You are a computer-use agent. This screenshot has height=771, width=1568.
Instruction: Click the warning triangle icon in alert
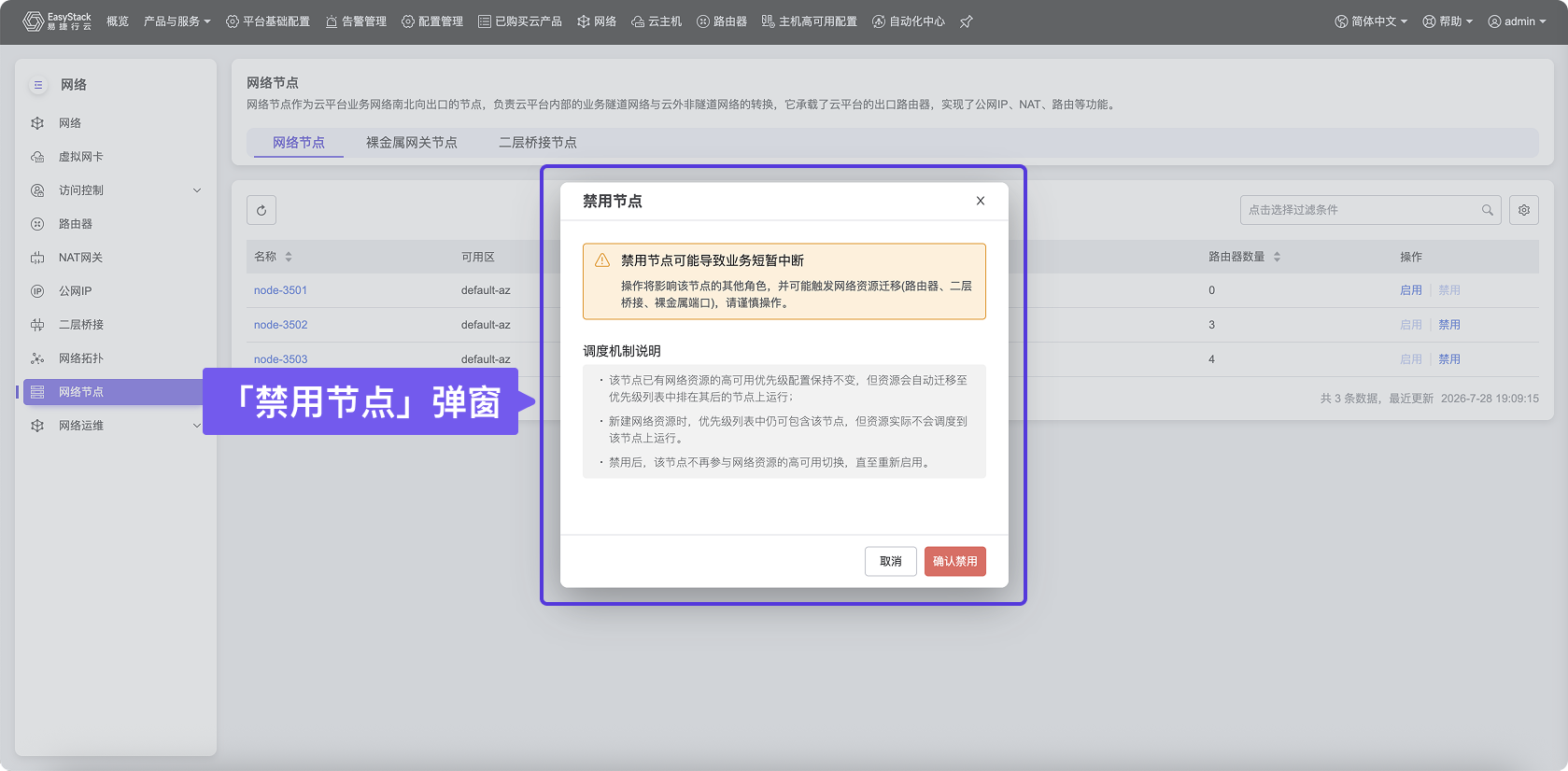602,260
